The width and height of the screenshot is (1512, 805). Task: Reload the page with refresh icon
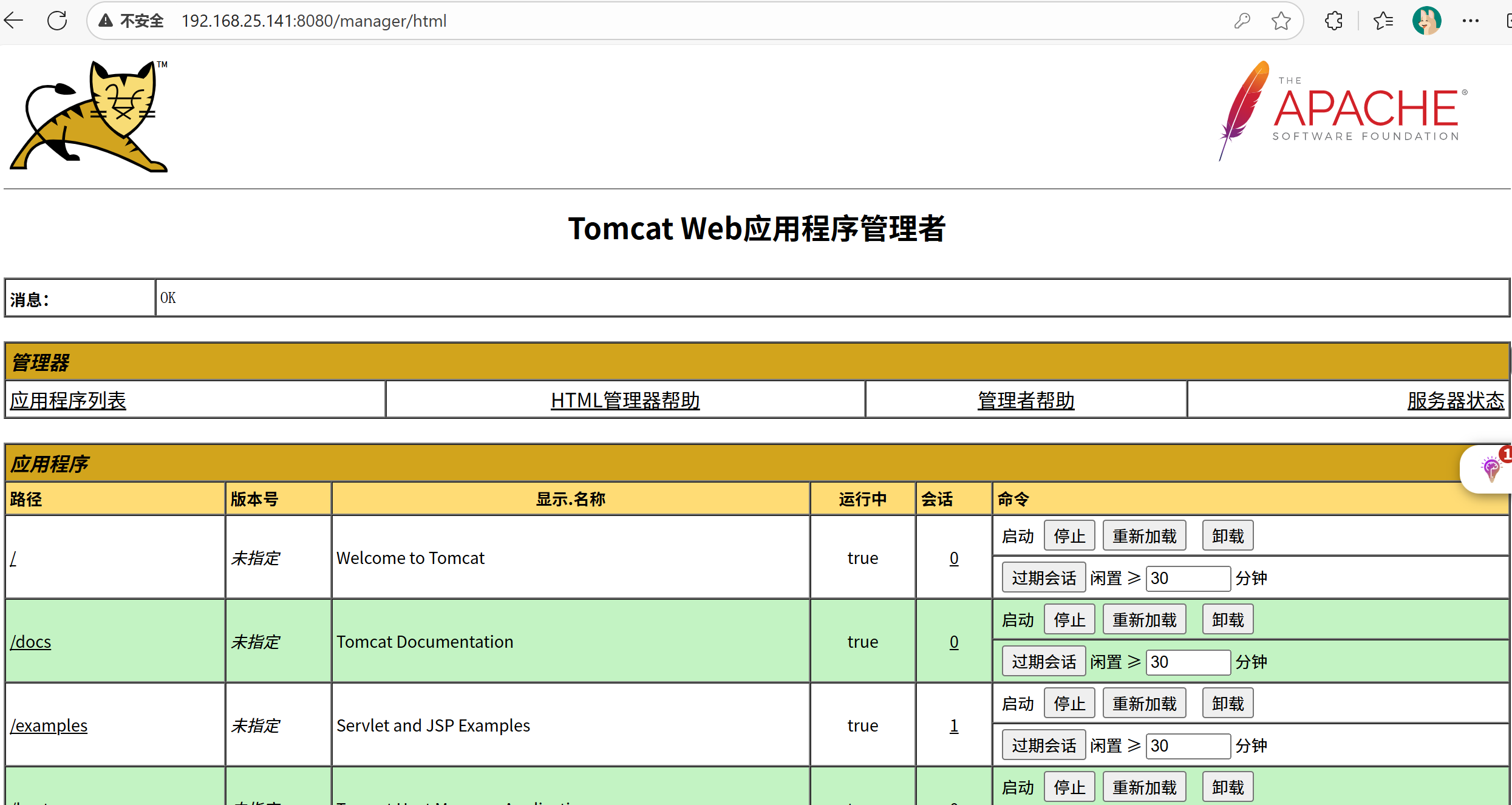point(57,21)
